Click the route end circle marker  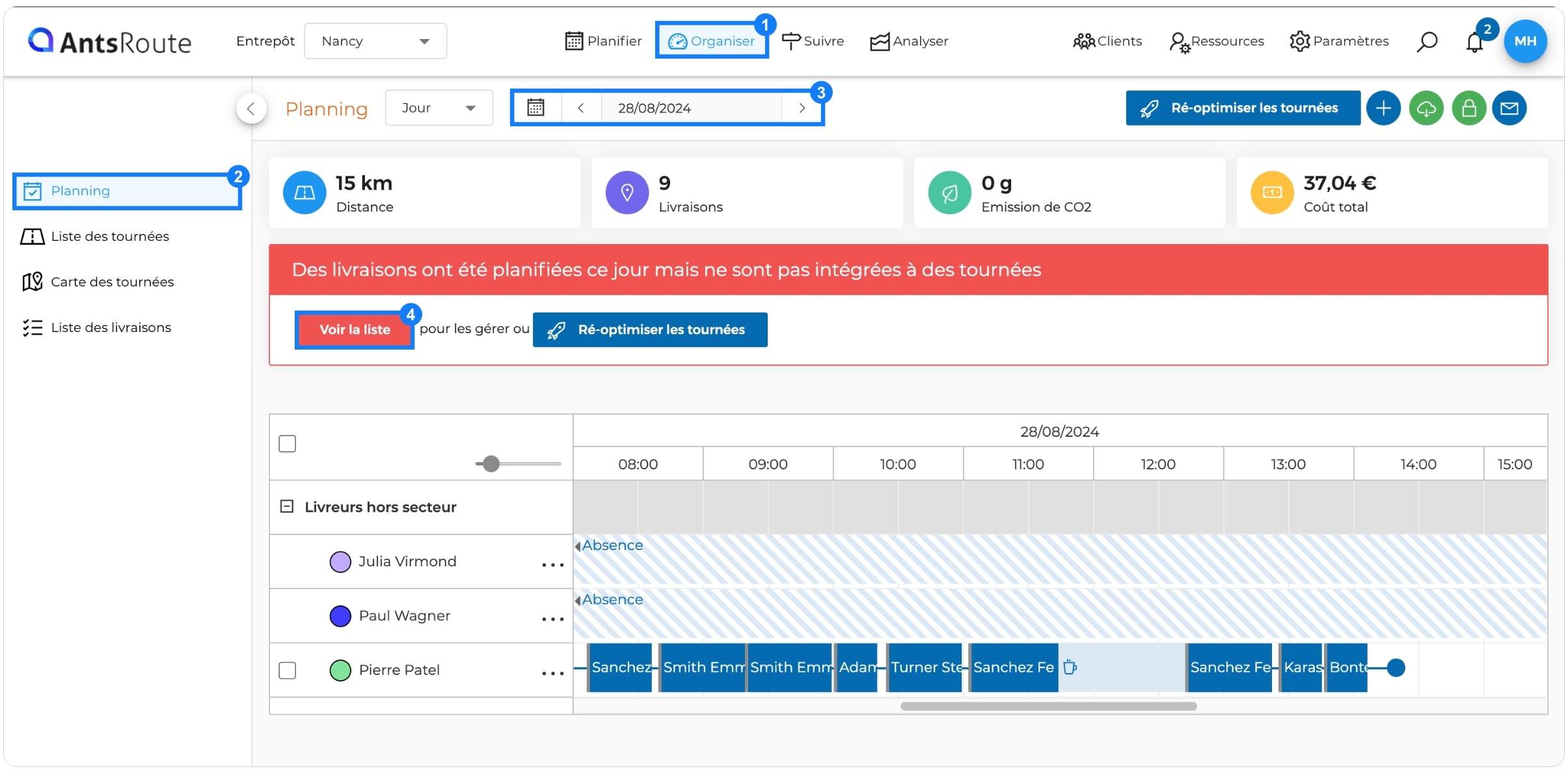click(1396, 668)
